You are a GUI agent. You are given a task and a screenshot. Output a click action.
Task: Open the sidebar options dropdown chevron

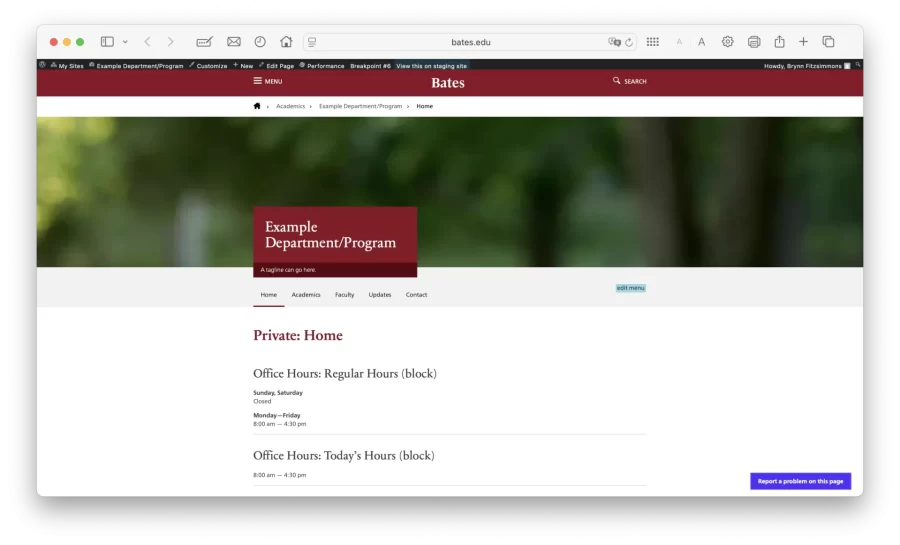125,42
